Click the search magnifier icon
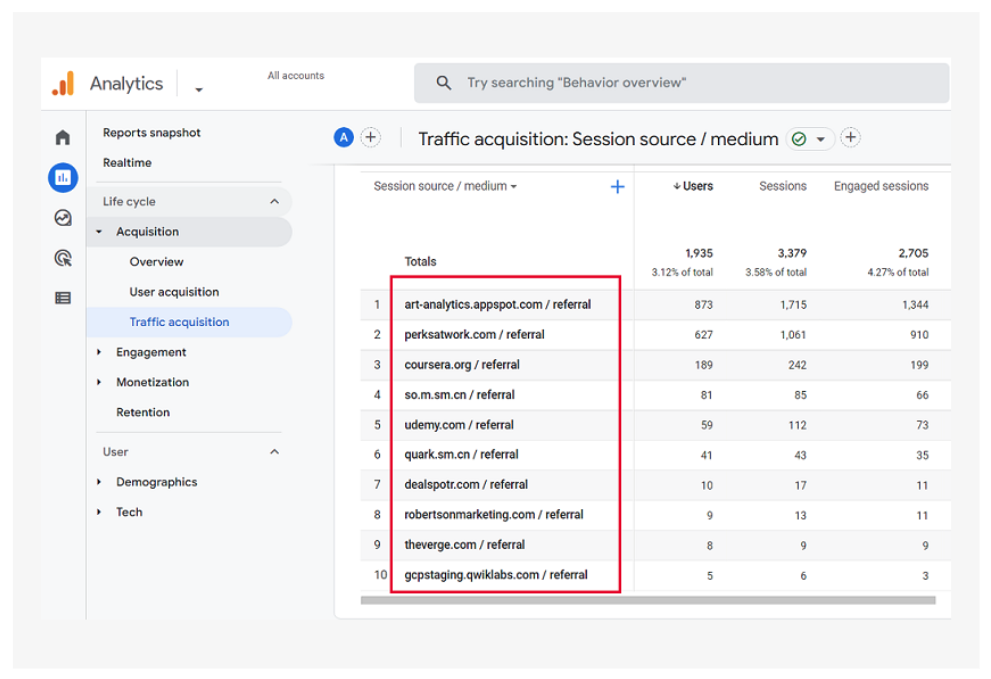This screenshot has width=991, height=679. (x=444, y=83)
